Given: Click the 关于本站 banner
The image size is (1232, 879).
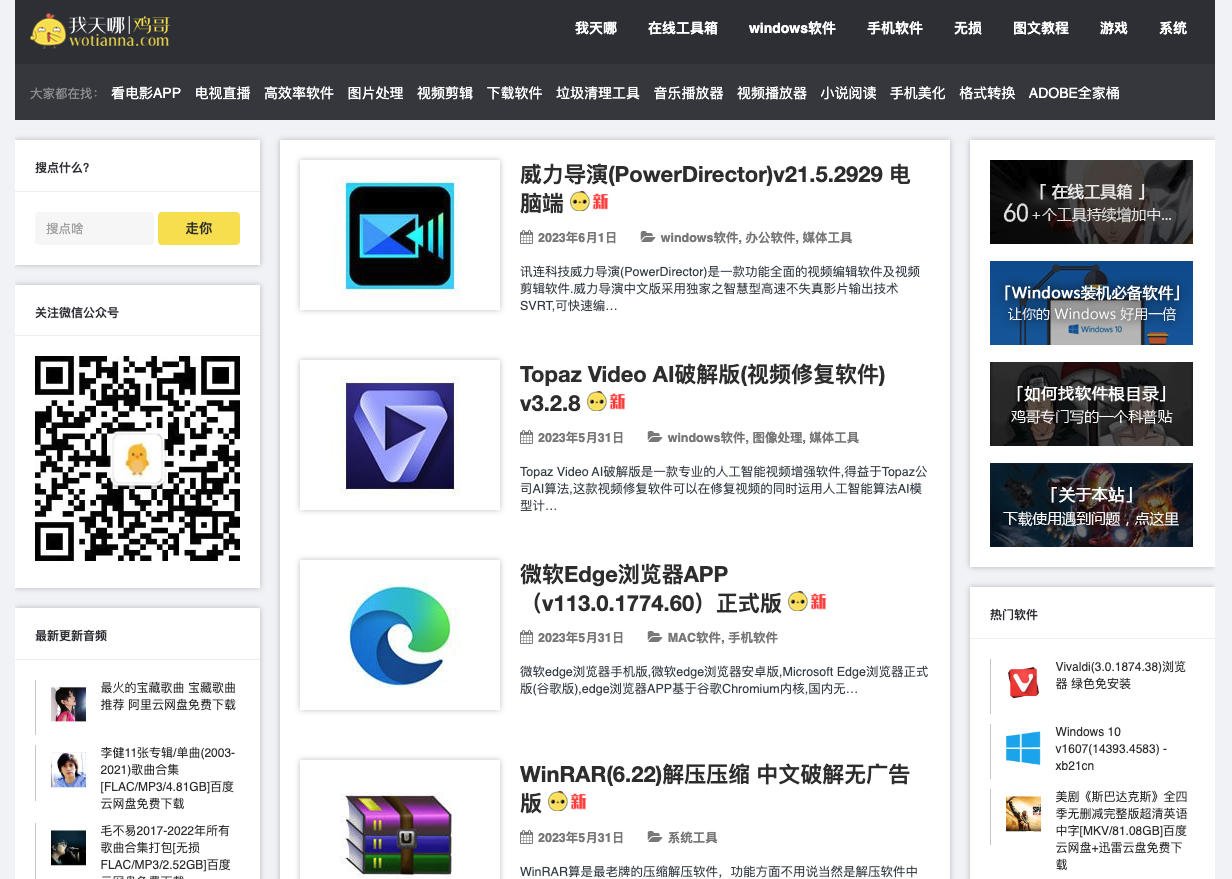Looking at the screenshot, I should [x=1091, y=505].
